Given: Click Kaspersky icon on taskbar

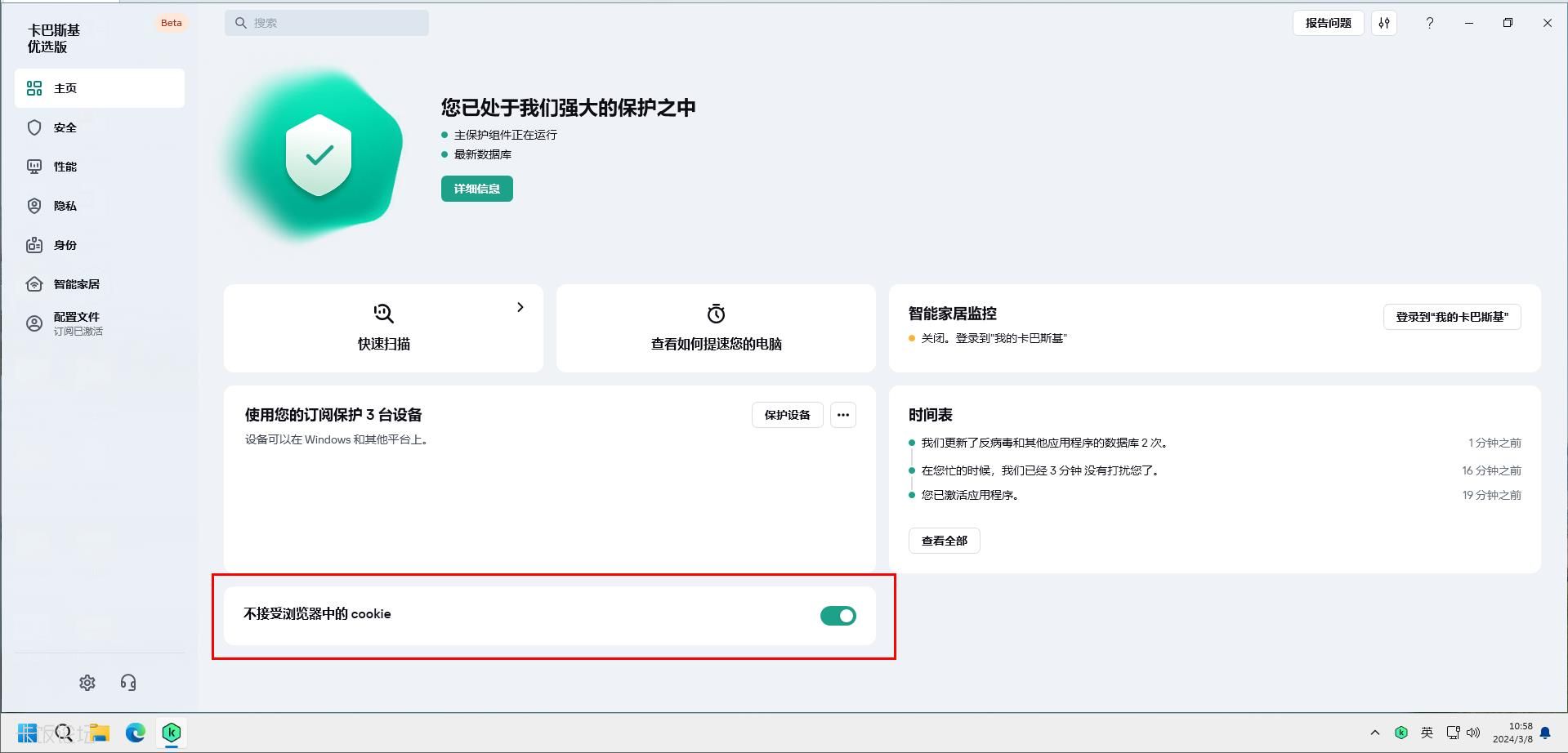Looking at the screenshot, I should point(172,733).
